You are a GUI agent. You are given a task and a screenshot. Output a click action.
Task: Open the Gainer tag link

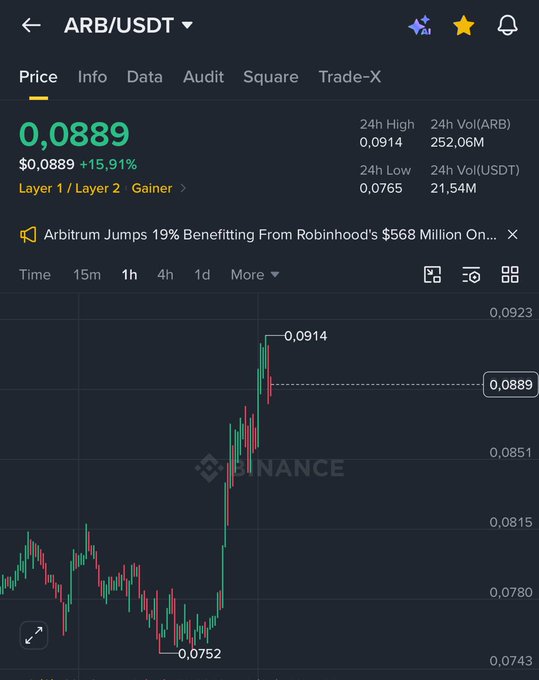pyautogui.click(x=152, y=188)
